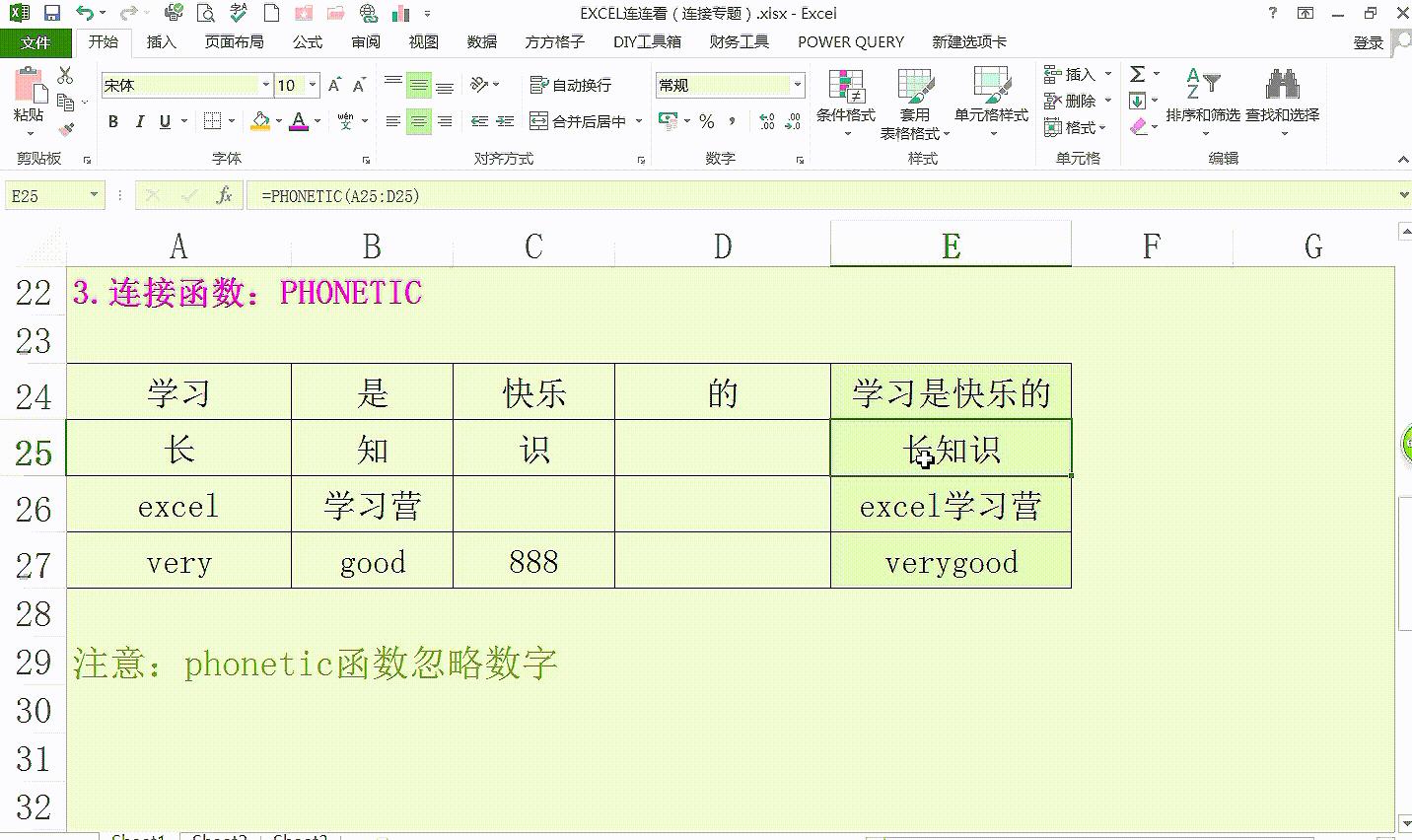Click the increase decimal places icon

tap(765, 121)
